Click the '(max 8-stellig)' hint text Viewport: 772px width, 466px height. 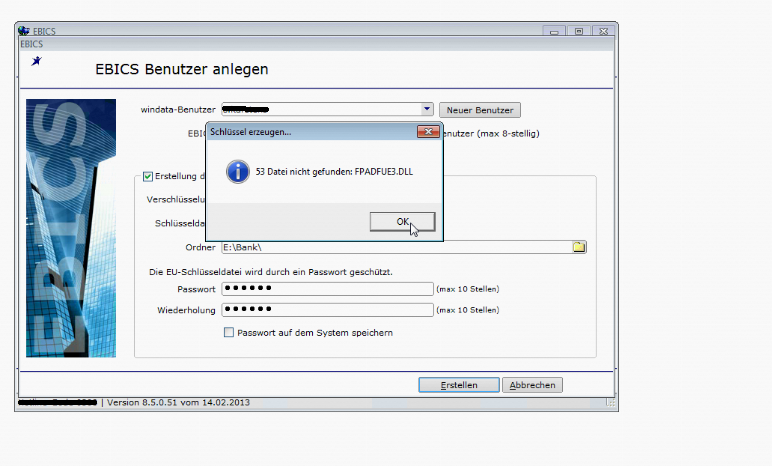(508, 133)
